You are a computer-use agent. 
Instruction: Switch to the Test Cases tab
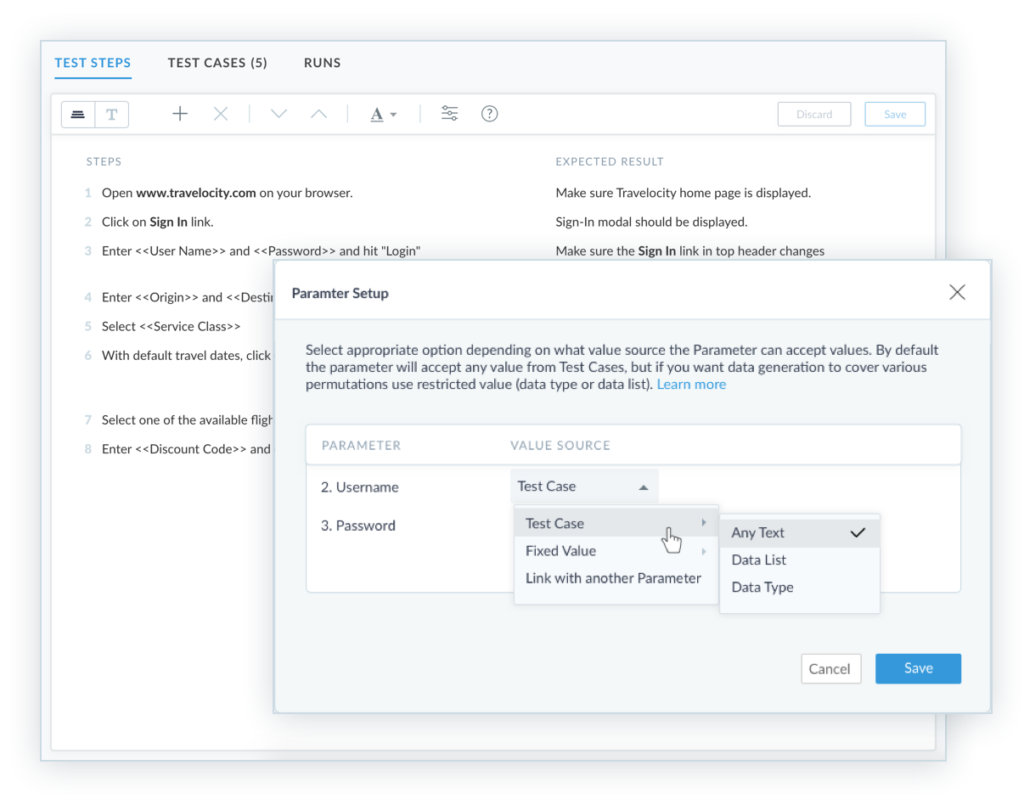pyautogui.click(x=217, y=62)
